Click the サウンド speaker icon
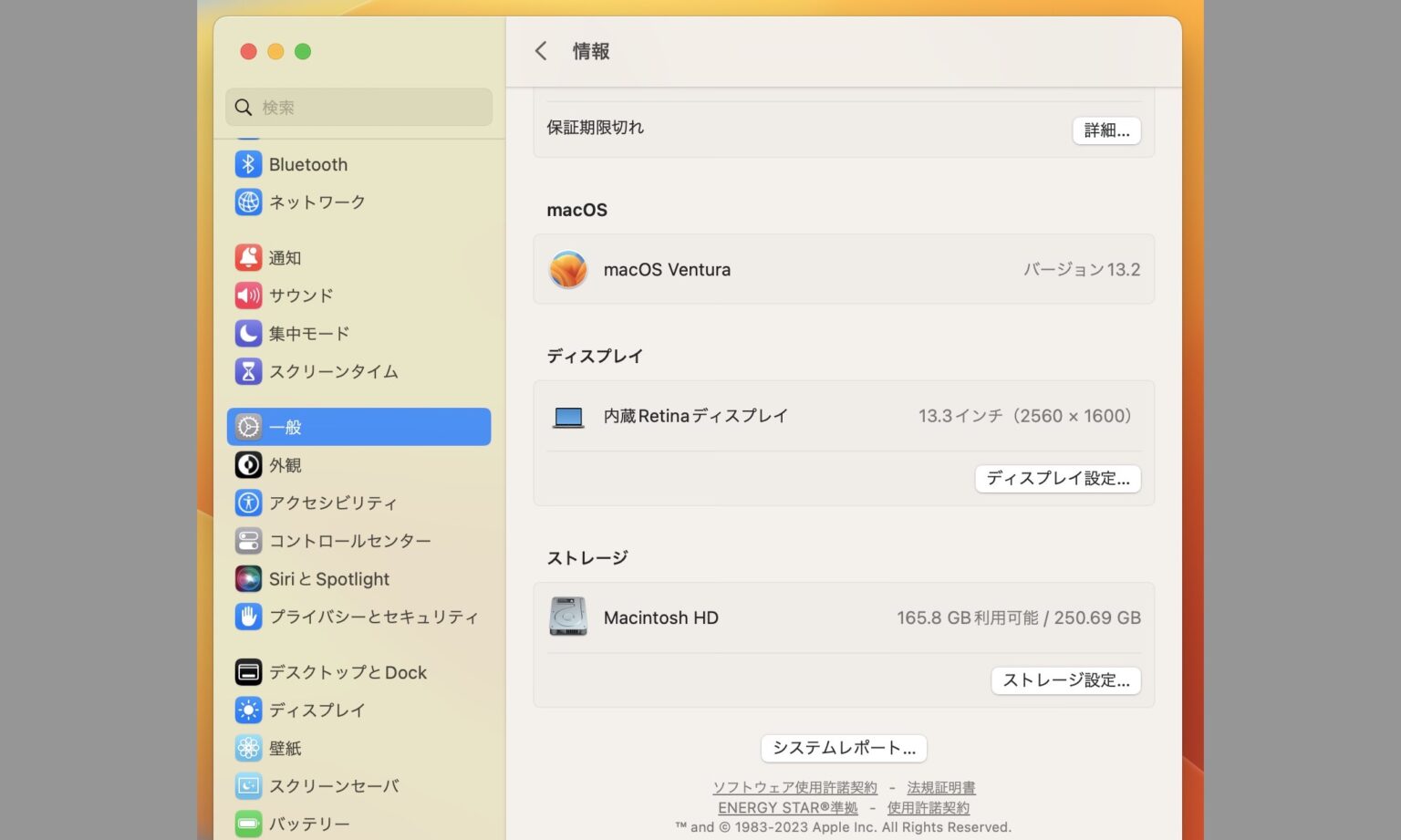 248,296
